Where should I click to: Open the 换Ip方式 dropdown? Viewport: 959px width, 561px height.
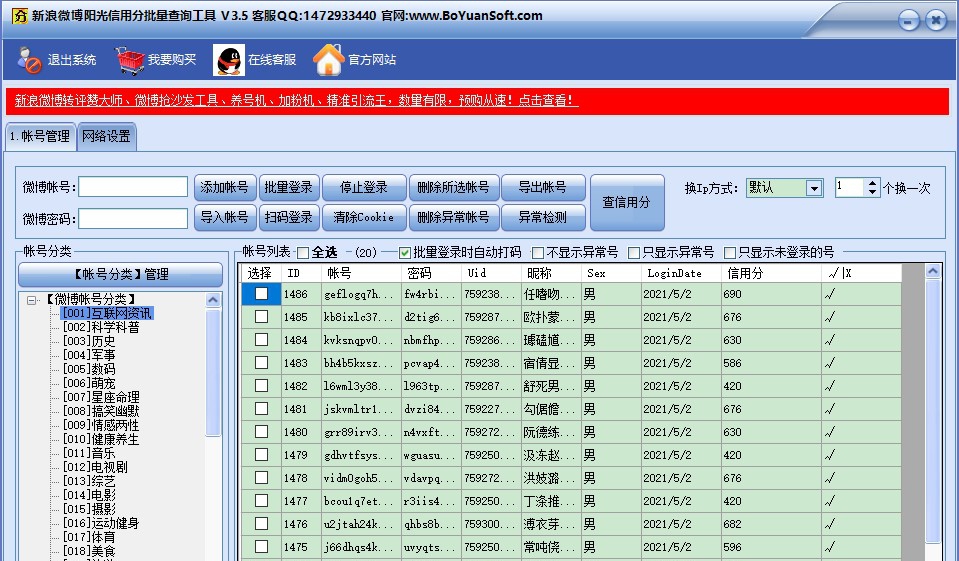[814, 188]
